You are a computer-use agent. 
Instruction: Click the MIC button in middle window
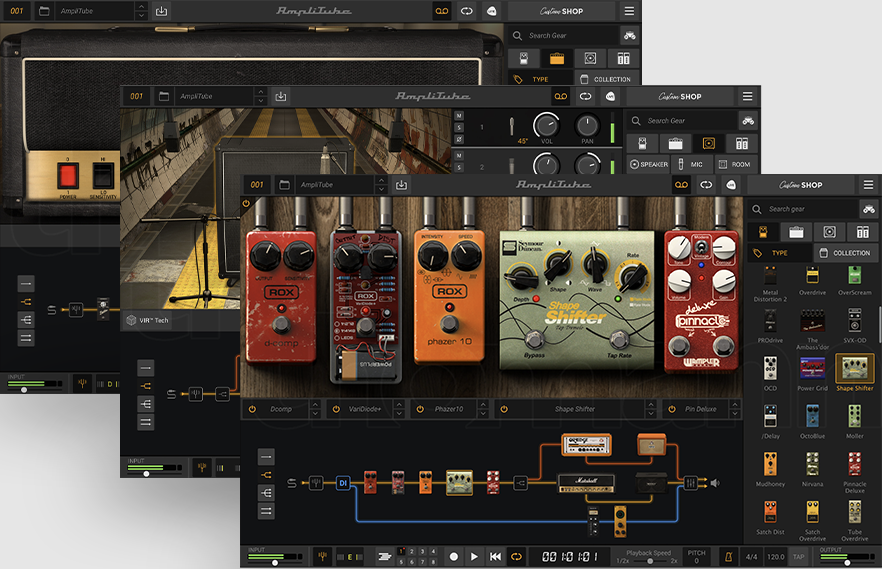[x=691, y=165]
